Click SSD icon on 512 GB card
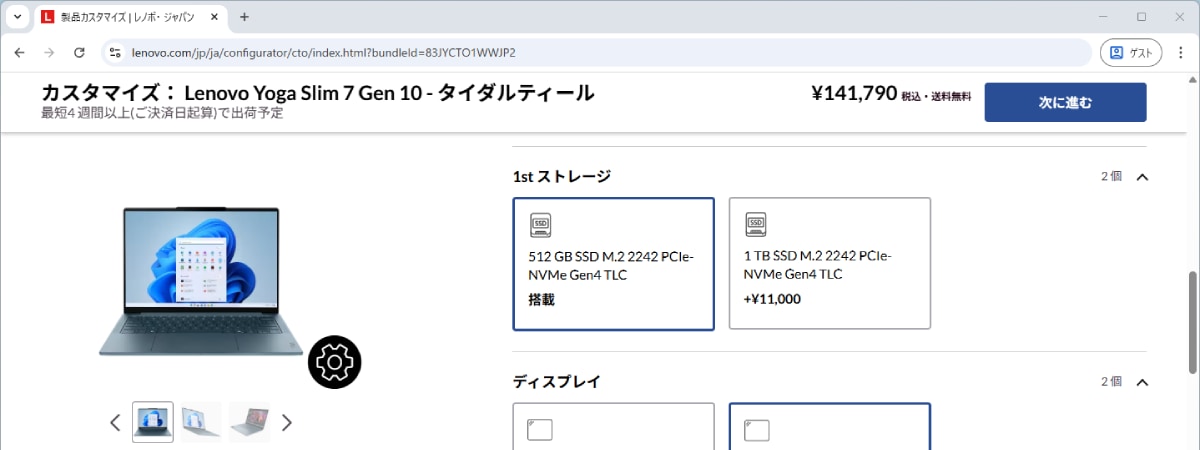Screen dimensions: 1200x450 point(540,224)
